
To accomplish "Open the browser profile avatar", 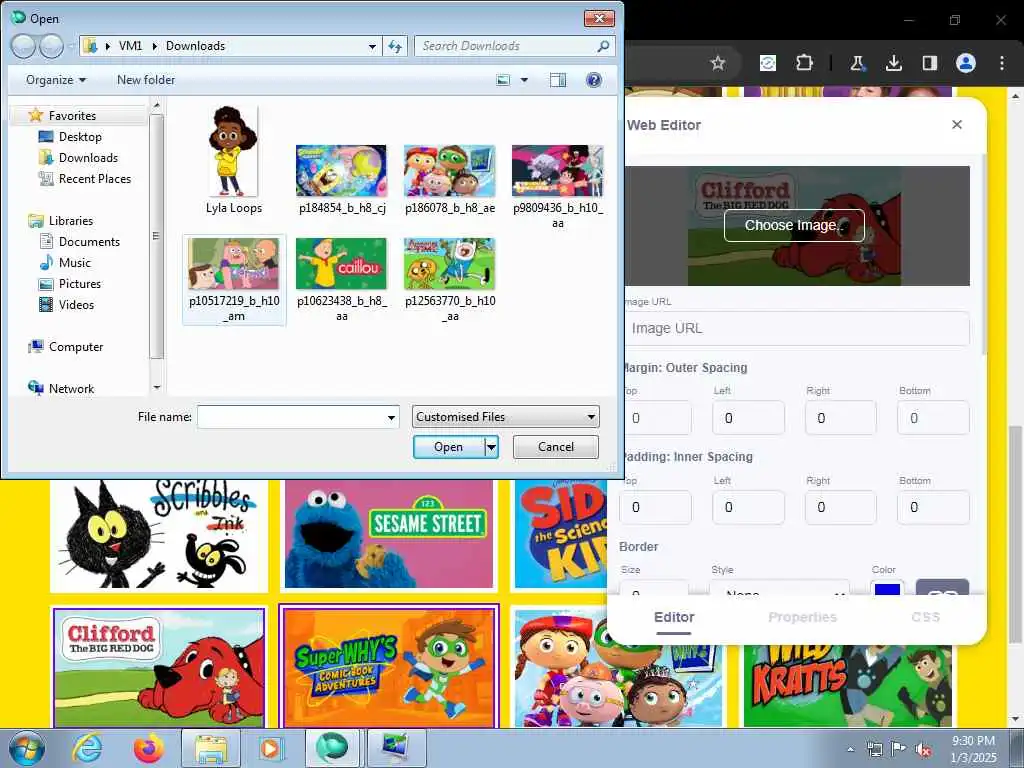I will tap(966, 63).
